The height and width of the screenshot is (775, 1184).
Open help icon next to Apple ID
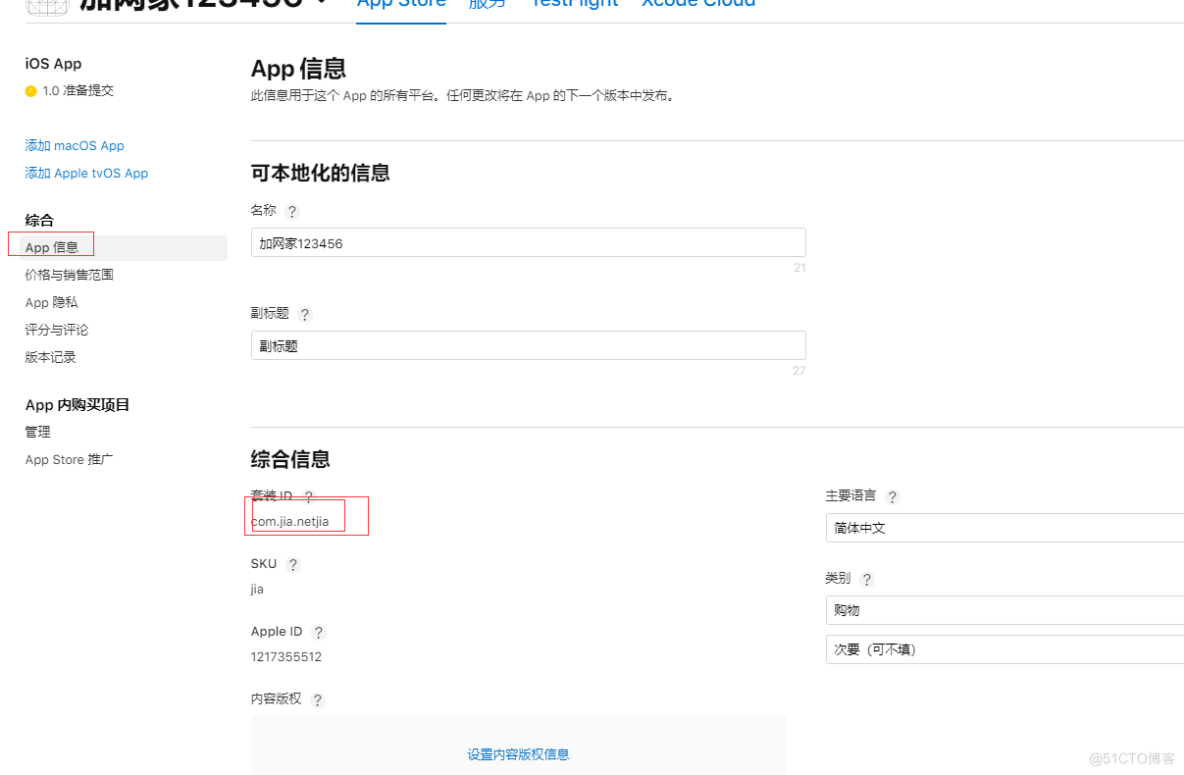pyautogui.click(x=318, y=632)
